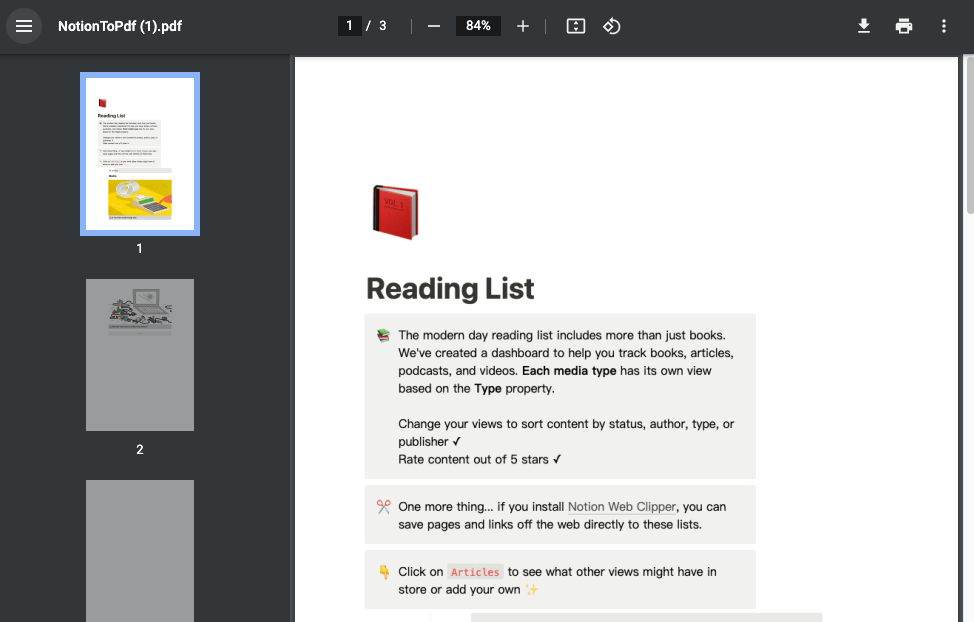
Task: Open the Notion Web Clipper link
Action: coord(620,506)
